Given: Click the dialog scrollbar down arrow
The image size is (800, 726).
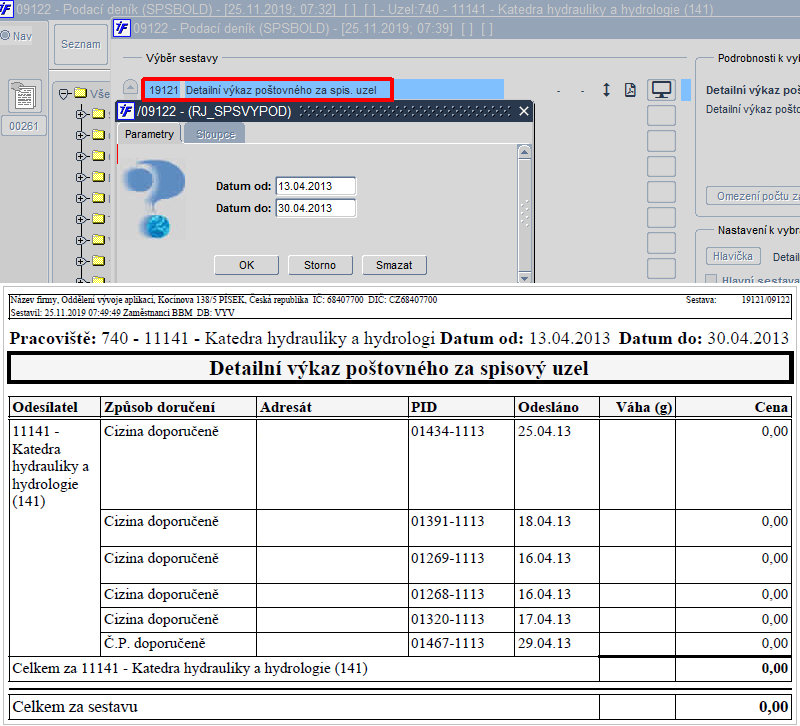Looking at the screenshot, I should click(524, 278).
